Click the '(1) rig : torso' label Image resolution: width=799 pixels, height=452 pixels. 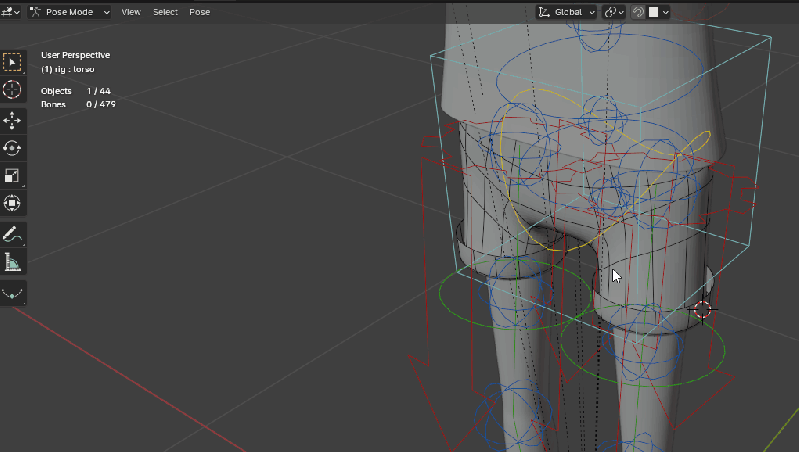pyautogui.click(x=68, y=69)
